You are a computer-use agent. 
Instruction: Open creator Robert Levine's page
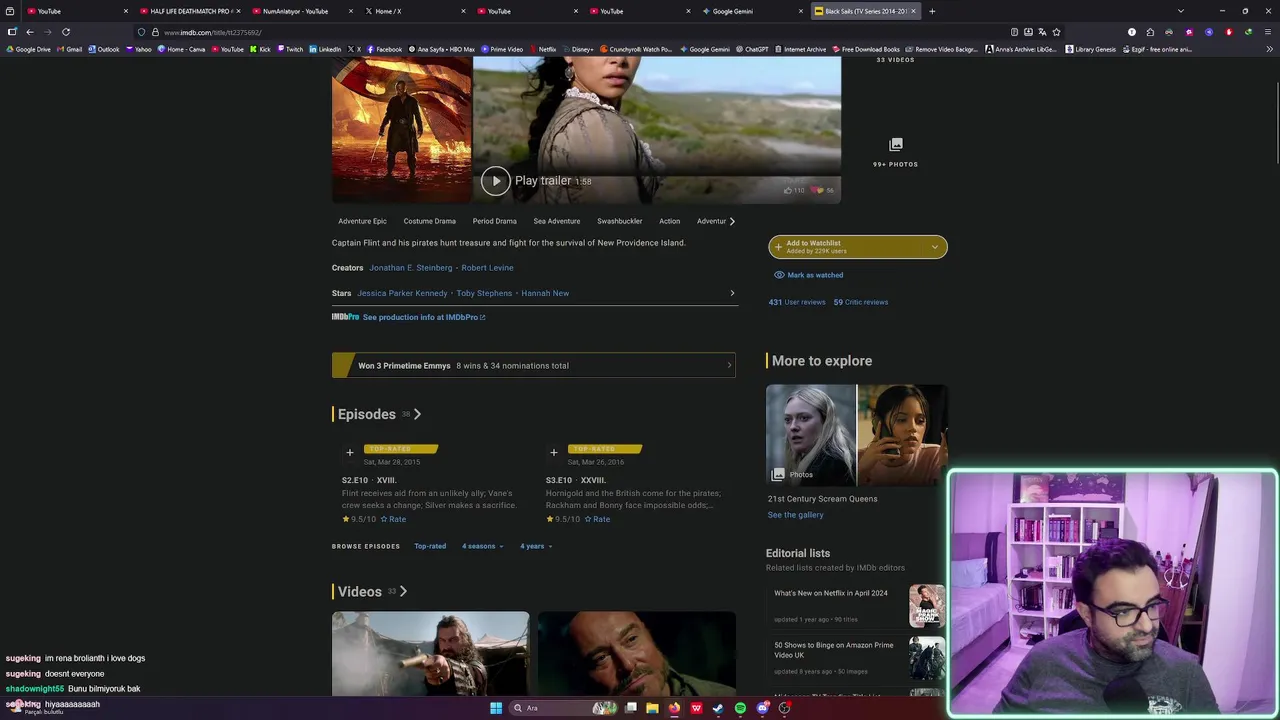[x=487, y=268]
